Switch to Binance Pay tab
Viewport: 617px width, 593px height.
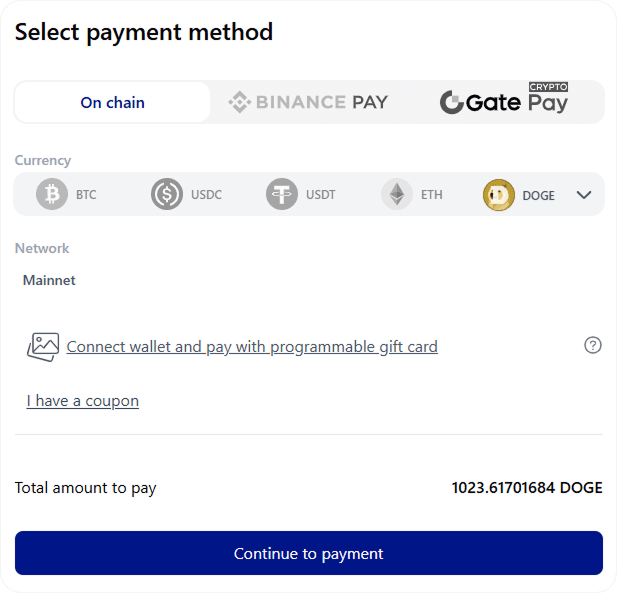[308, 102]
